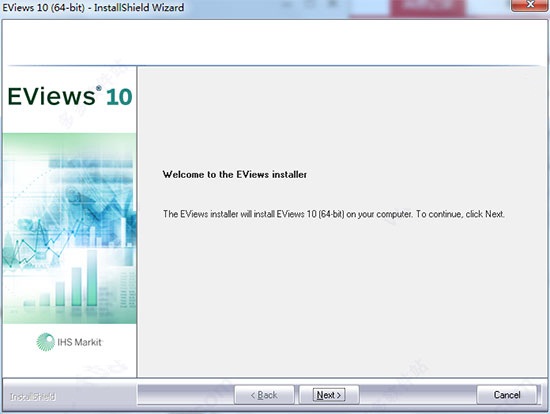
Task: Click the installer description sentence
Action: click(x=334, y=214)
